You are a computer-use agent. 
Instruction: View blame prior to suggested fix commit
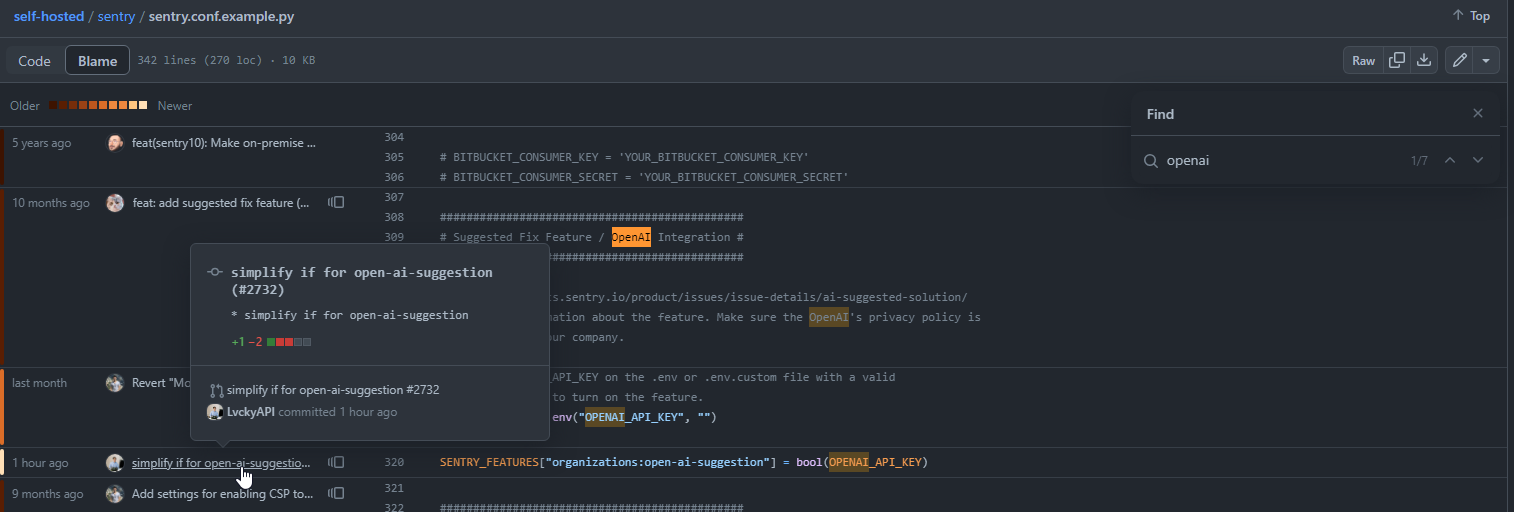tap(336, 203)
